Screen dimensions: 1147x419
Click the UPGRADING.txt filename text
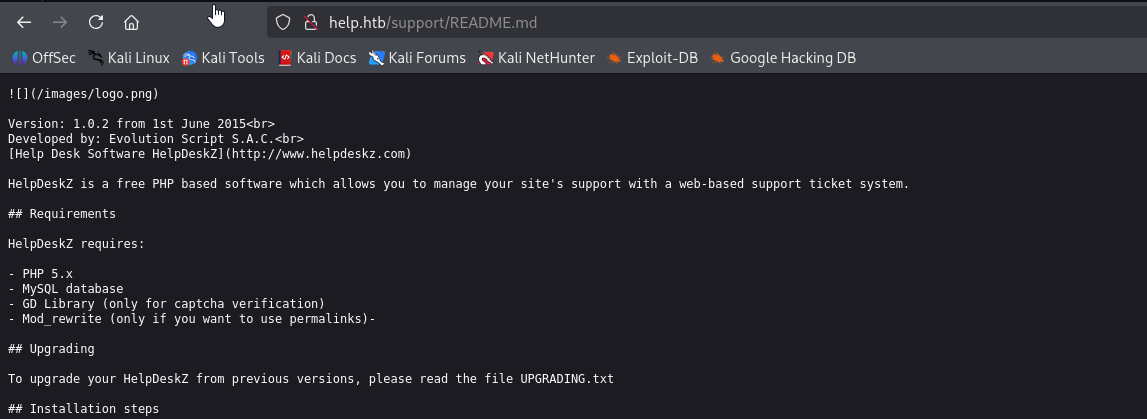tap(567, 379)
